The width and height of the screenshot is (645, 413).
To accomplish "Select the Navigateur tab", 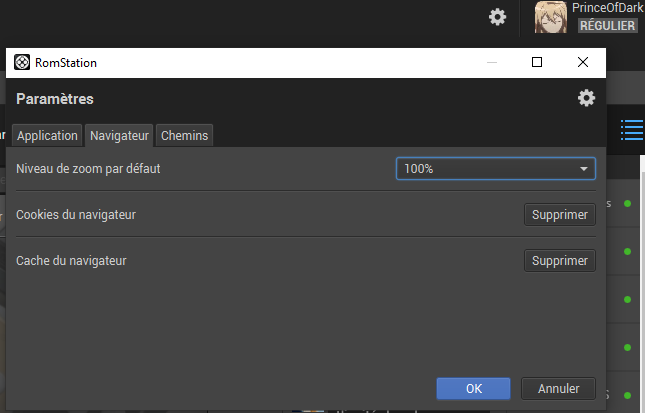I will click(119, 136).
